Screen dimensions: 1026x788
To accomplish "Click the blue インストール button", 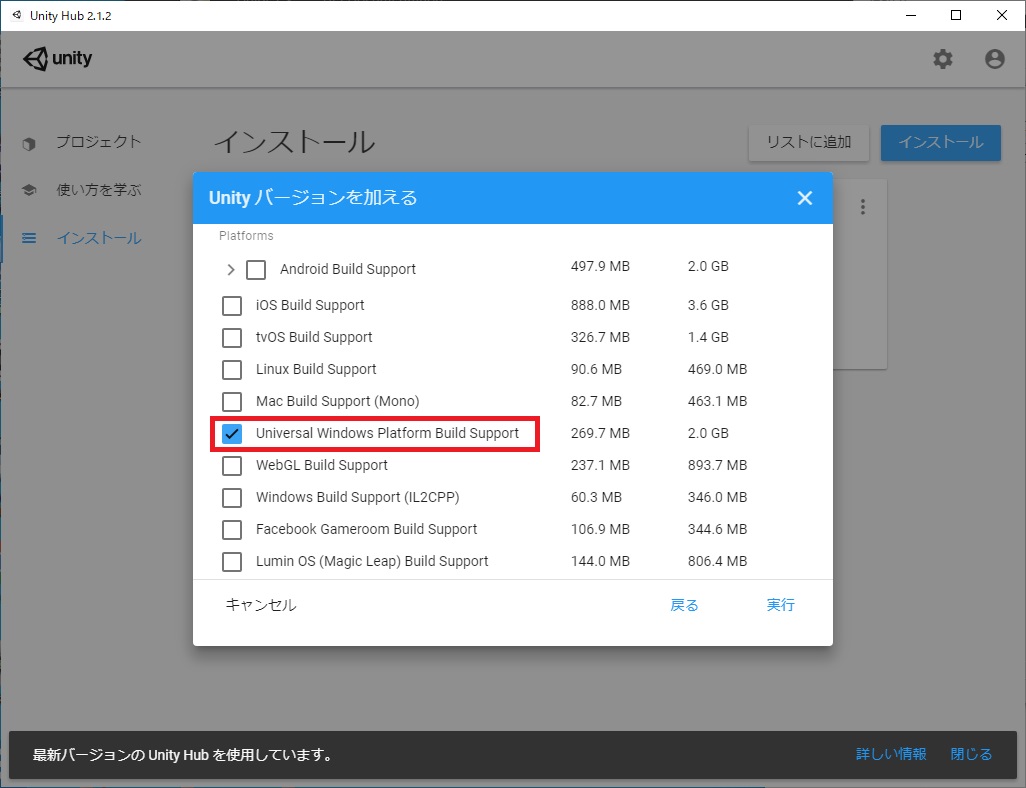I will tap(941, 143).
